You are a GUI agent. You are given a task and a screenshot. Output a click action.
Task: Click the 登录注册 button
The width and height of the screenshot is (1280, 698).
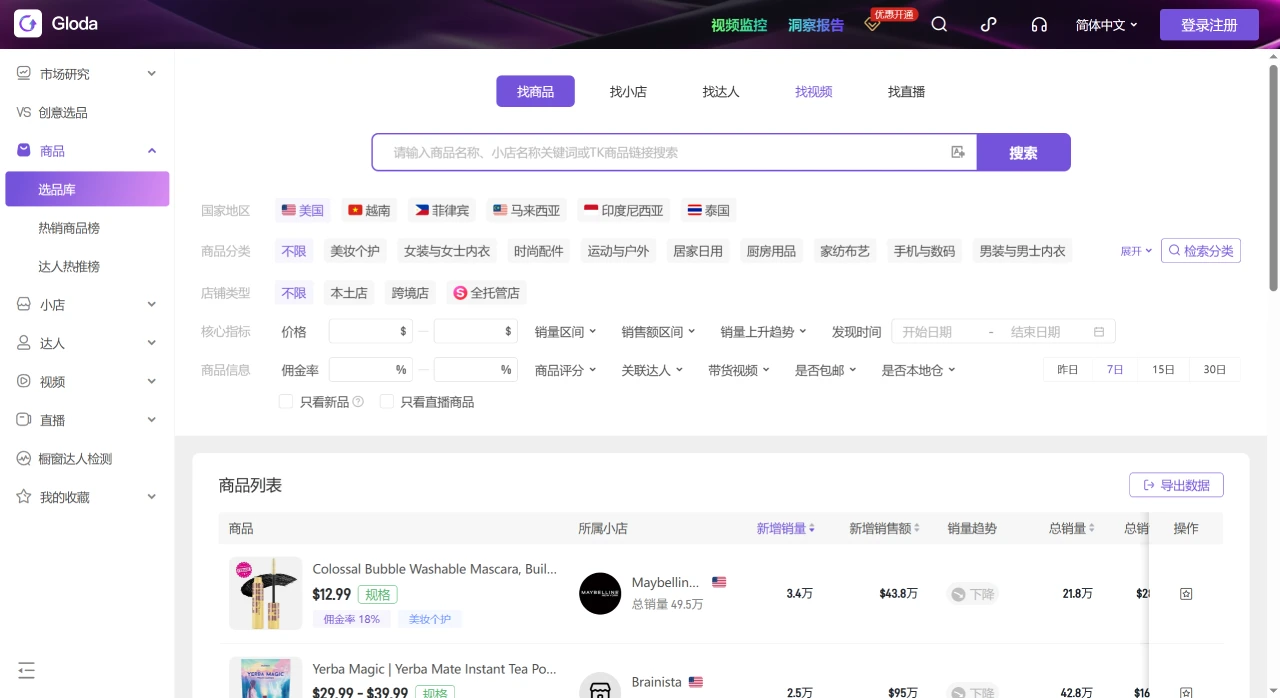click(x=1209, y=24)
